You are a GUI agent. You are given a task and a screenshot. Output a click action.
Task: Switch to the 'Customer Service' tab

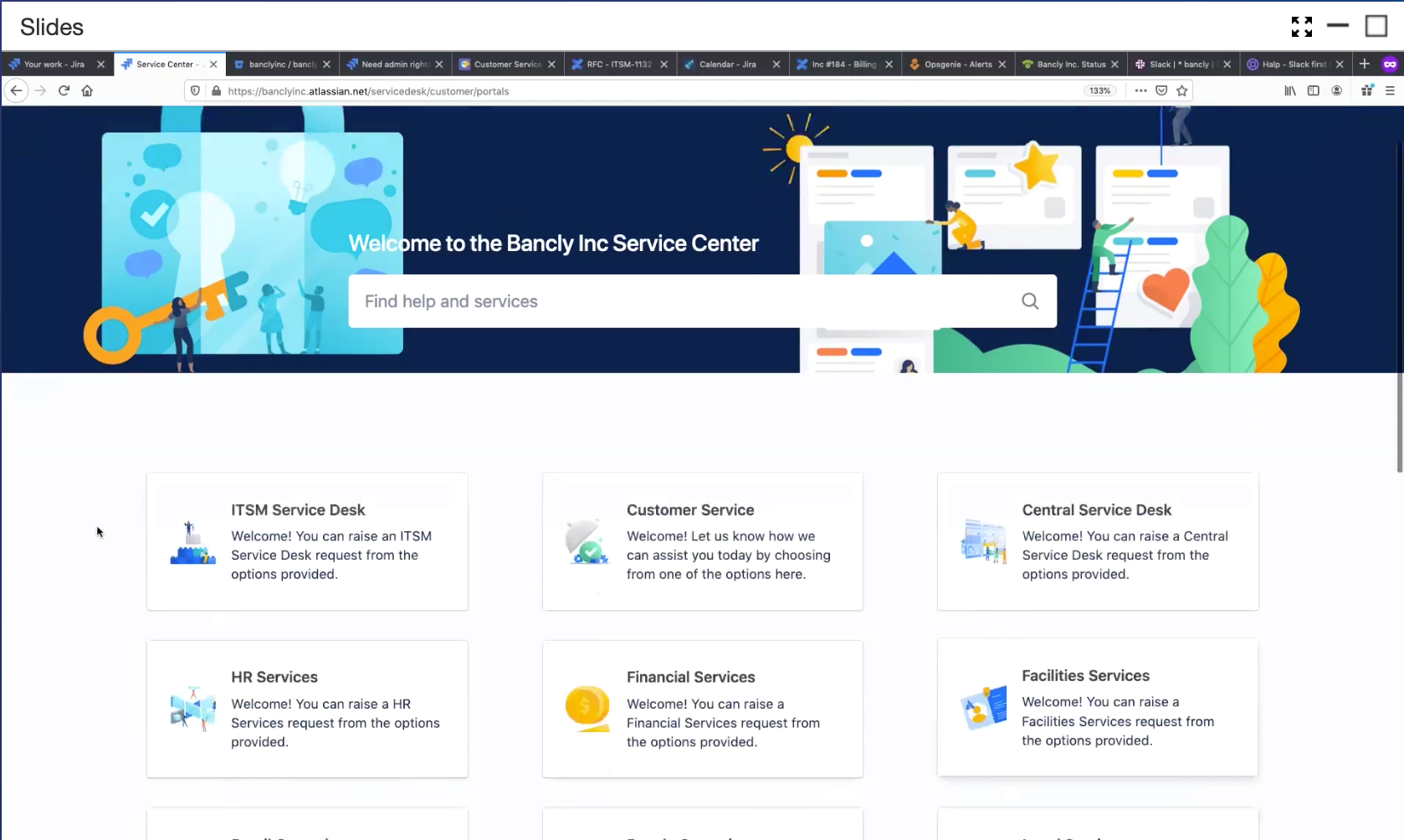pyautogui.click(x=507, y=64)
